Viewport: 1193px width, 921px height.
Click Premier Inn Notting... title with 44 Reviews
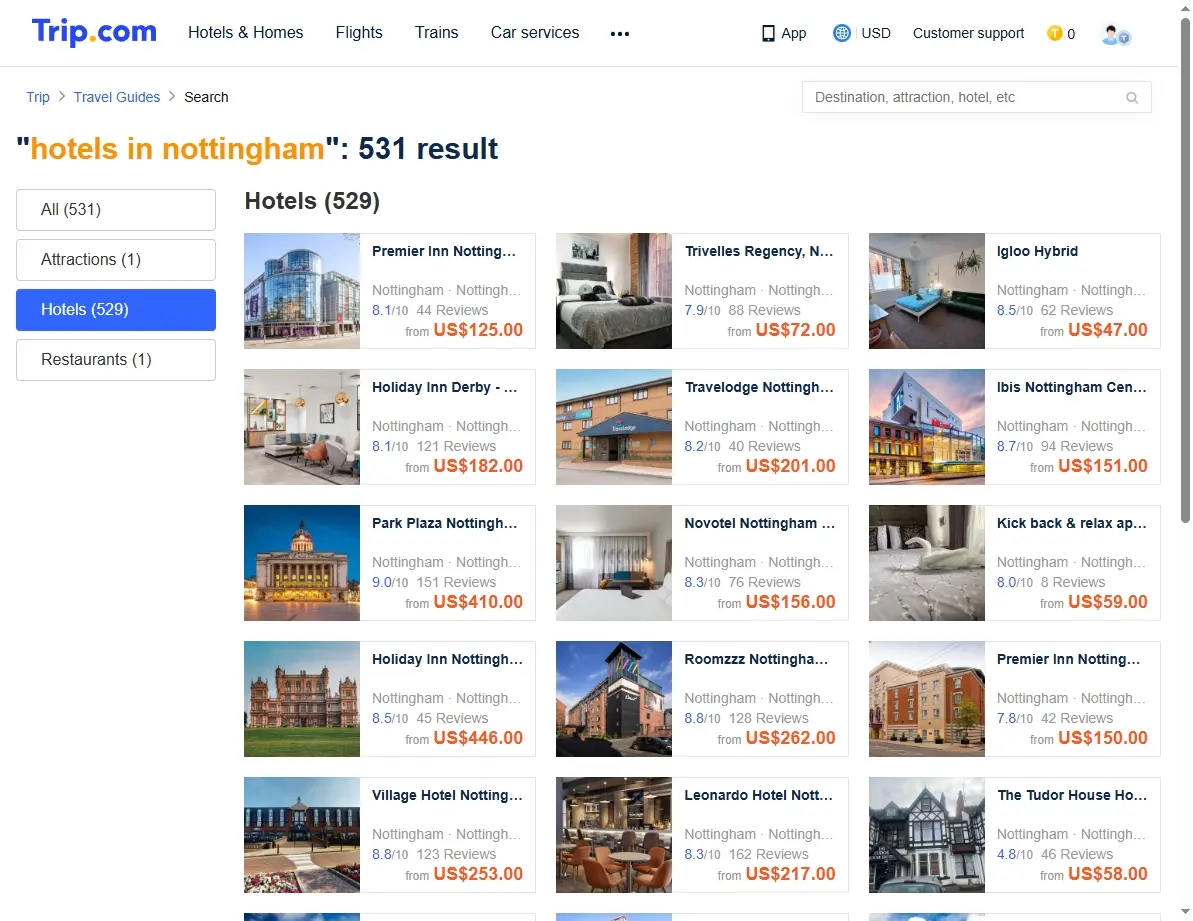444,252
